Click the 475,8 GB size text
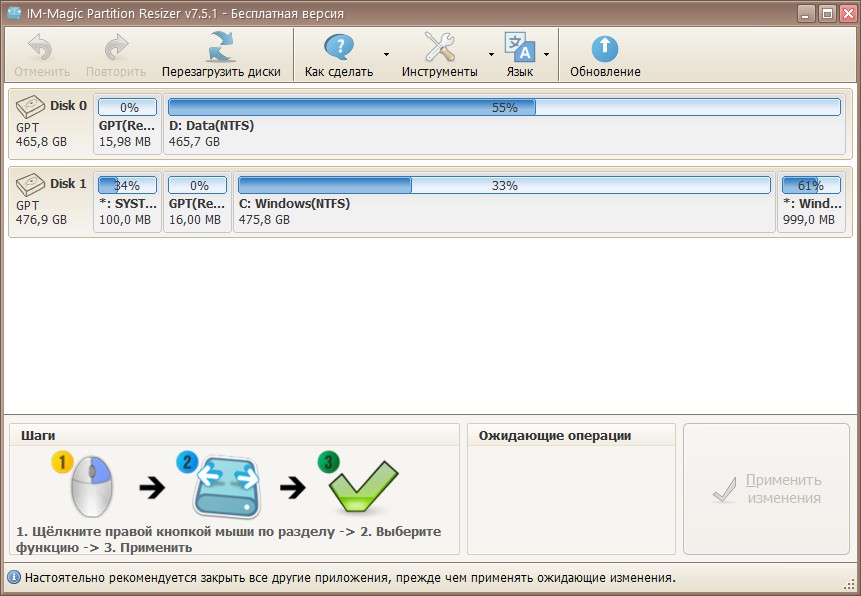Screen dimensions: 861x596 pos(264,220)
